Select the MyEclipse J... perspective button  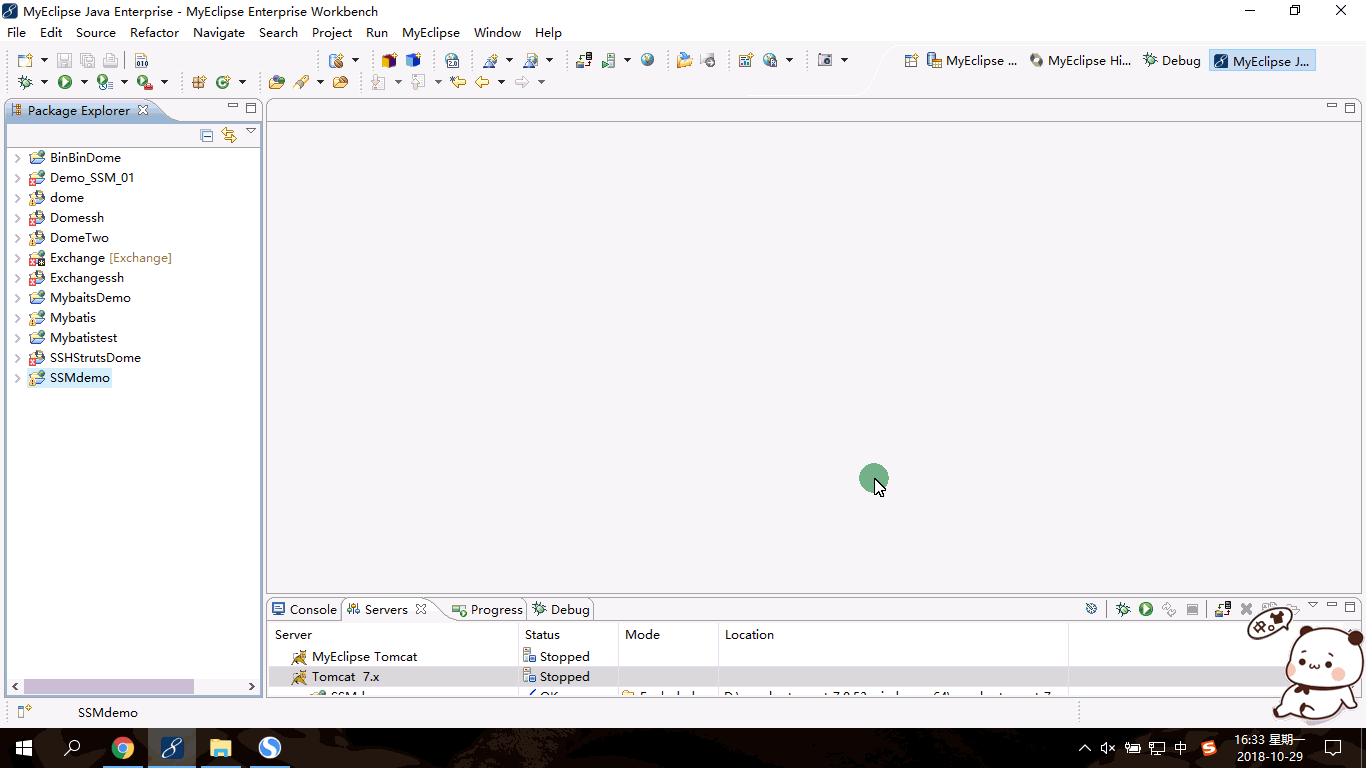pyautogui.click(x=1261, y=61)
